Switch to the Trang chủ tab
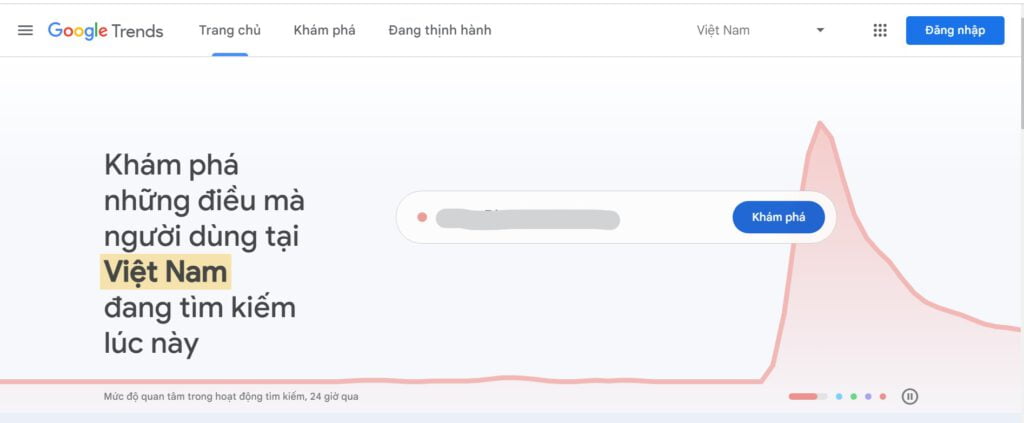 tap(230, 30)
